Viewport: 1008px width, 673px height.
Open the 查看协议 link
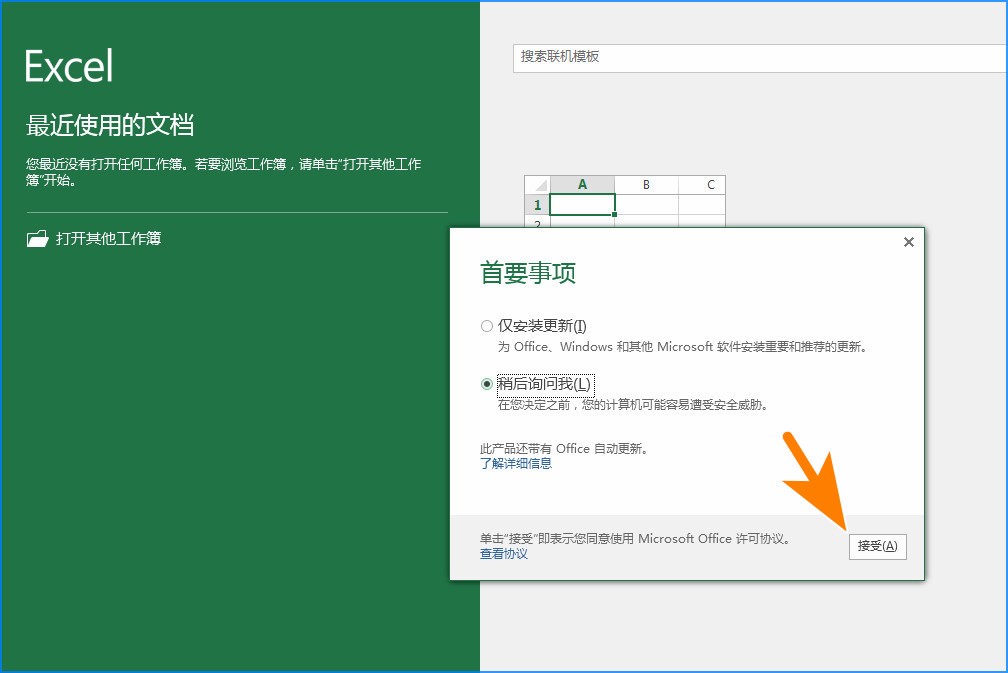502,554
